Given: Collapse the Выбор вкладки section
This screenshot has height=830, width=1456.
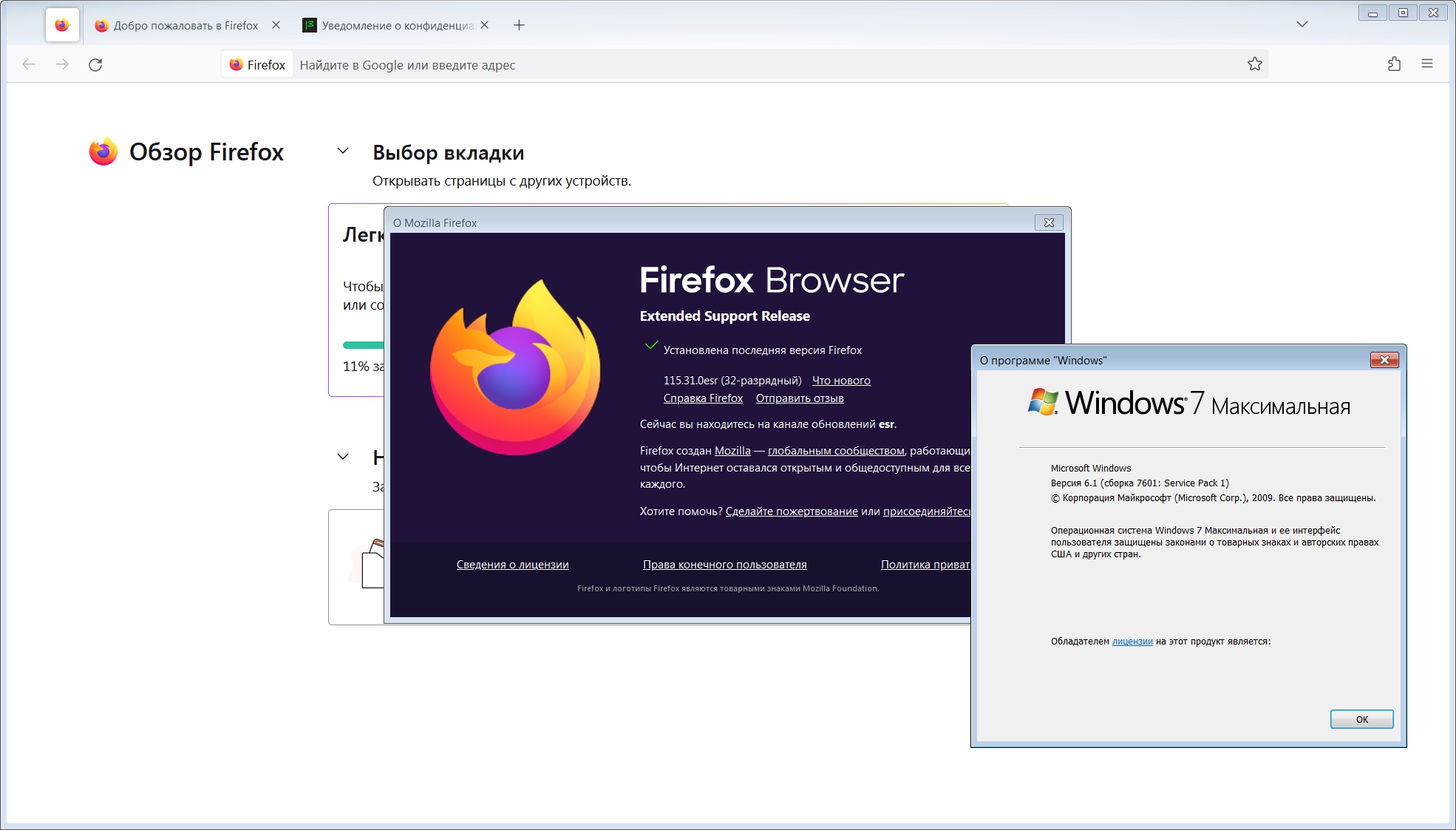Looking at the screenshot, I should 343,151.
